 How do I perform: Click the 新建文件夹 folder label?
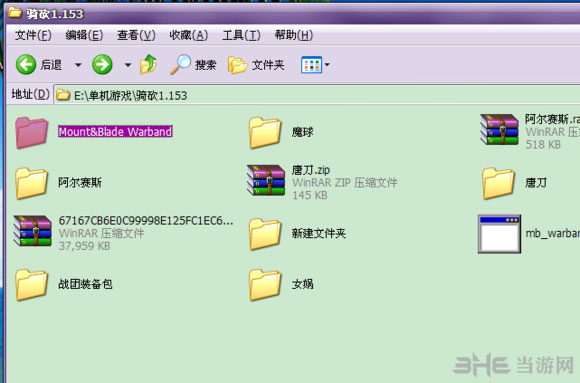pos(319,233)
